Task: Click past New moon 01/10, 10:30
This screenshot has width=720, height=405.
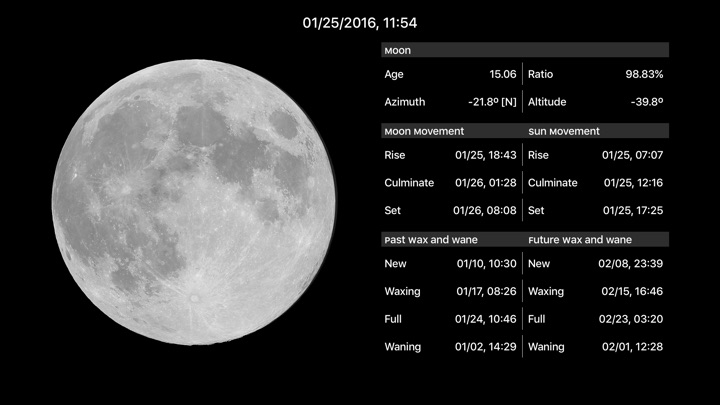Action: (x=486, y=264)
